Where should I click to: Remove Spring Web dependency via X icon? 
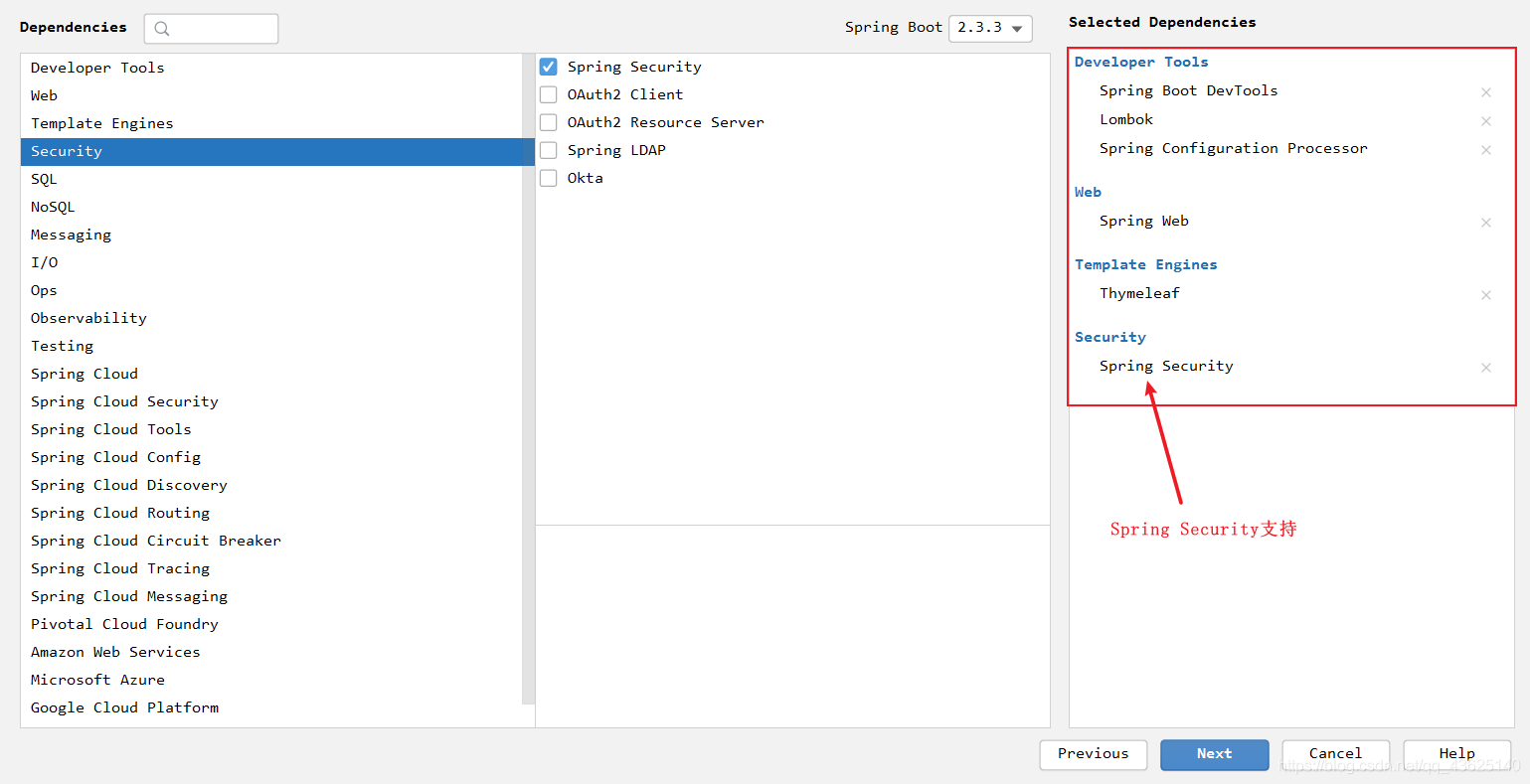pyautogui.click(x=1486, y=223)
